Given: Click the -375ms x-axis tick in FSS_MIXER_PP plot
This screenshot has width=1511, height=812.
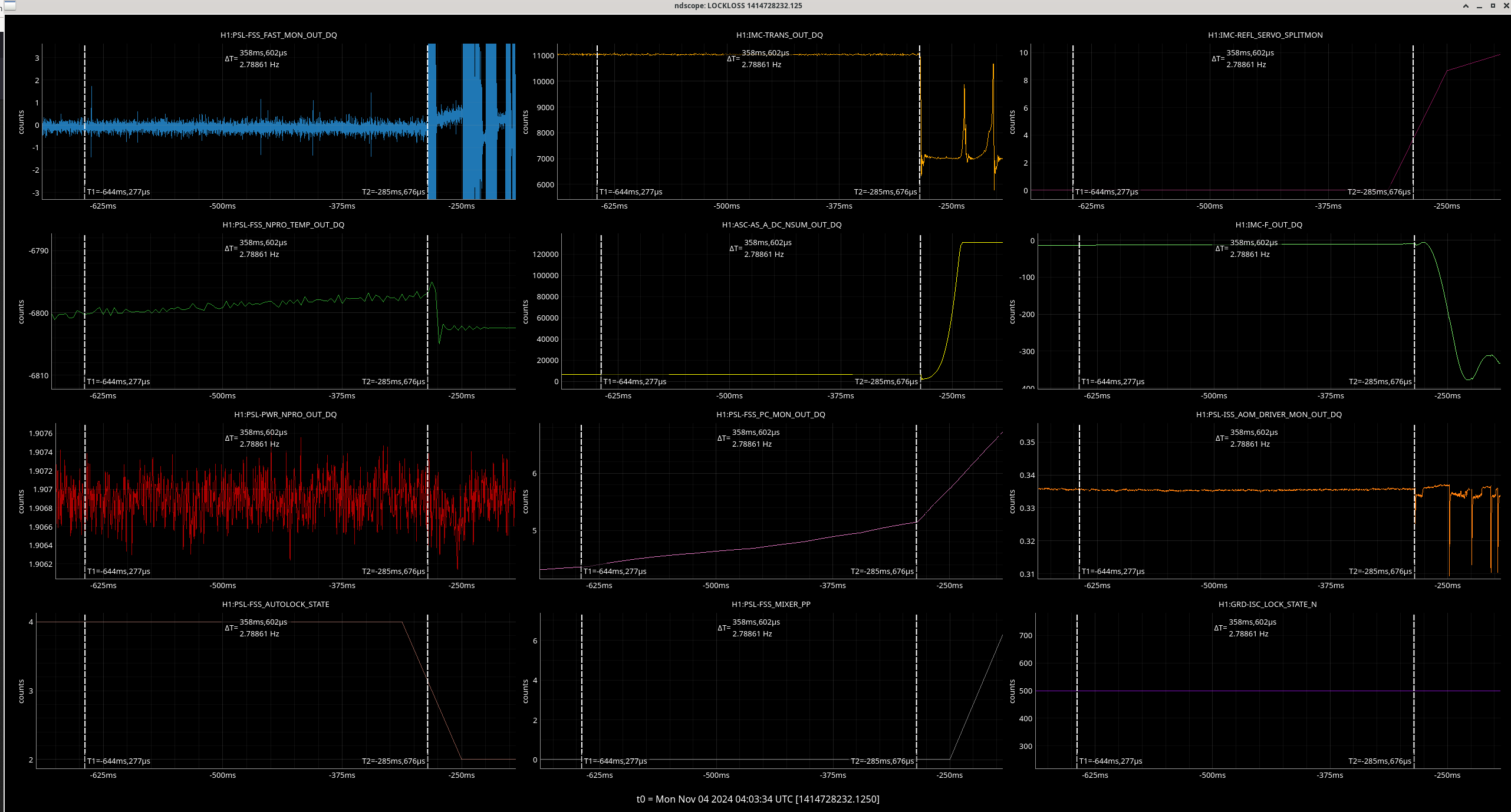Looking at the screenshot, I should coord(833,775).
